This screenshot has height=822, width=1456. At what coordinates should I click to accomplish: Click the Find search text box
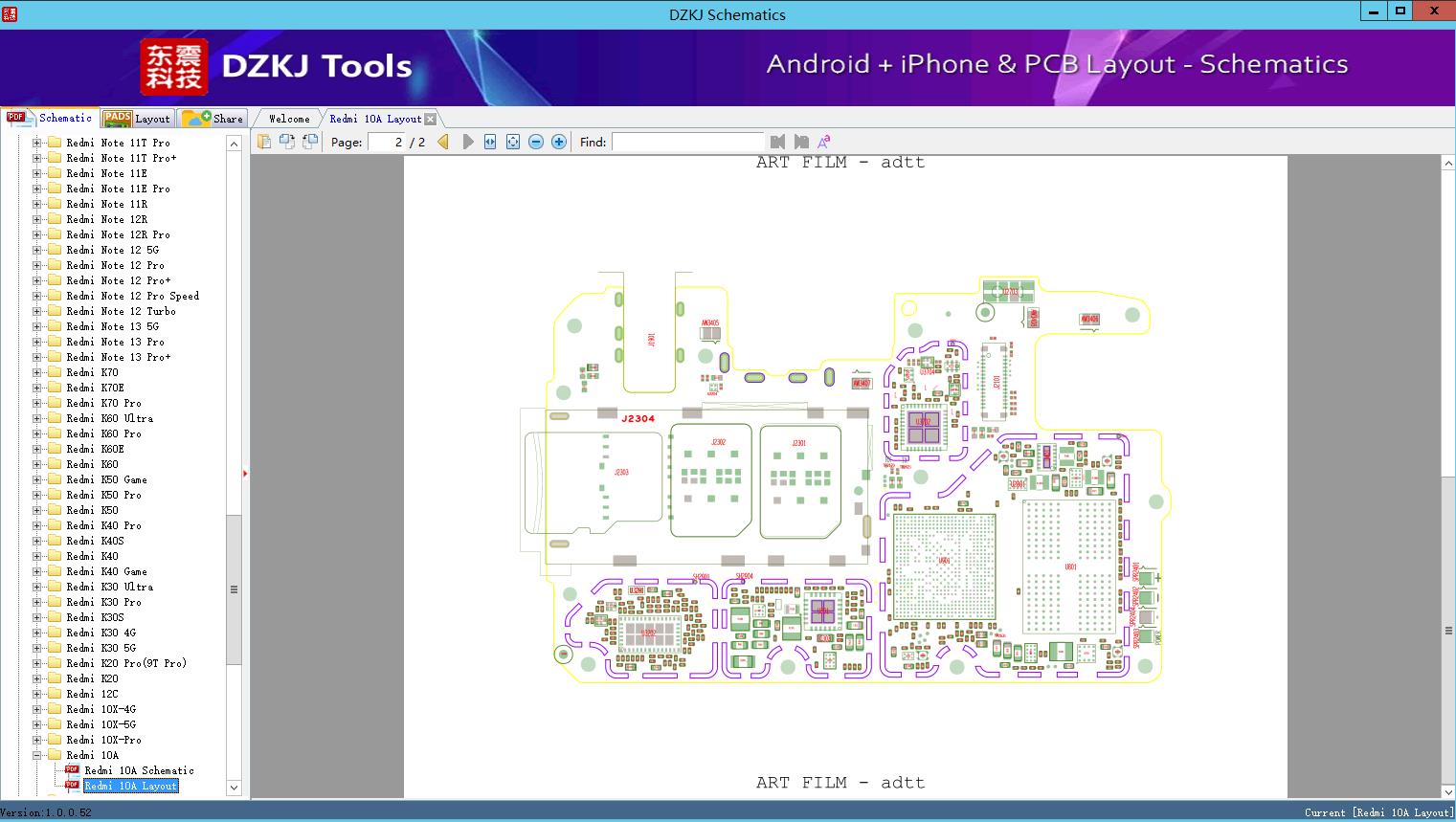[x=687, y=142]
